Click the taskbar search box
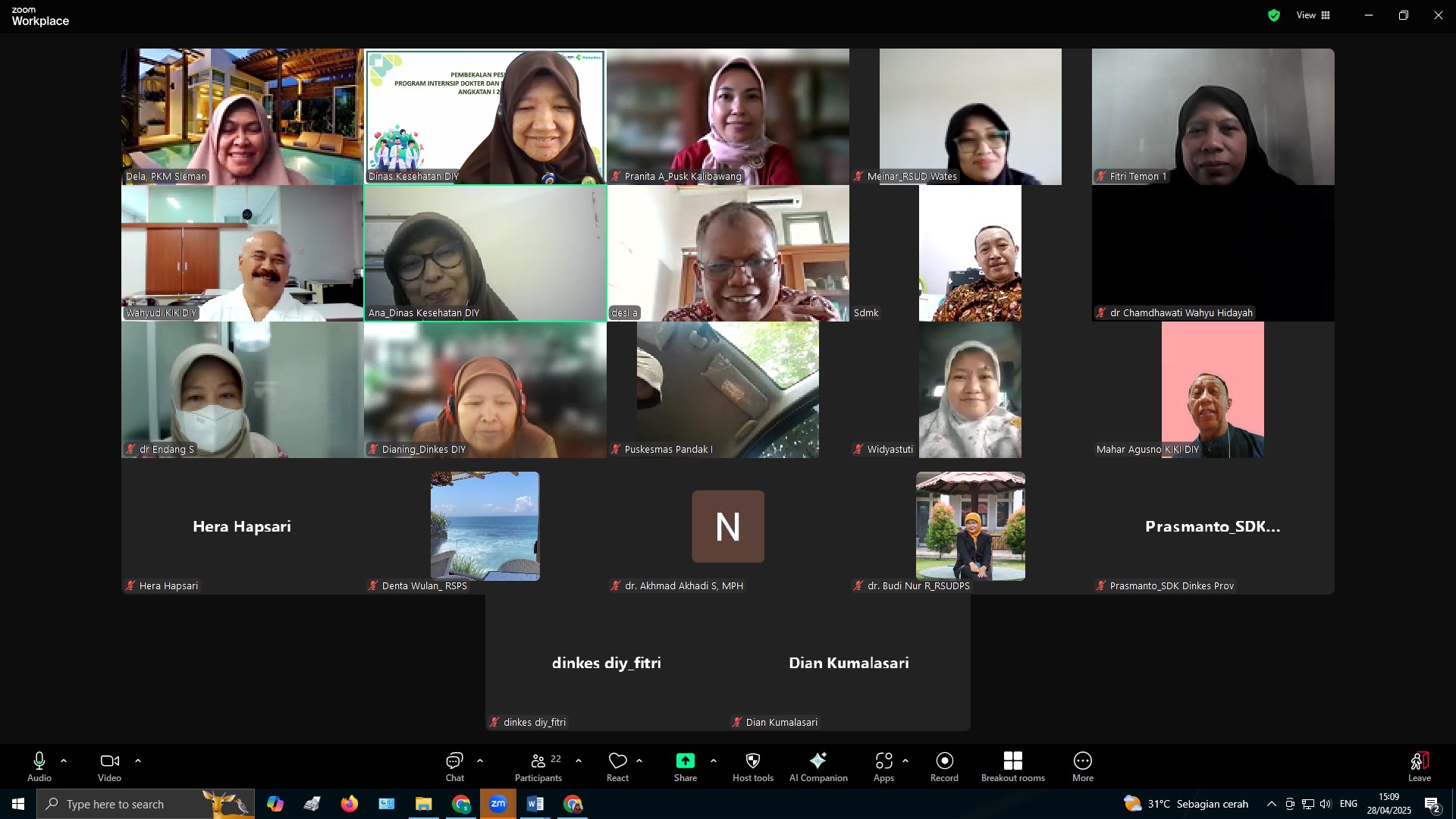 coord(146,804)
